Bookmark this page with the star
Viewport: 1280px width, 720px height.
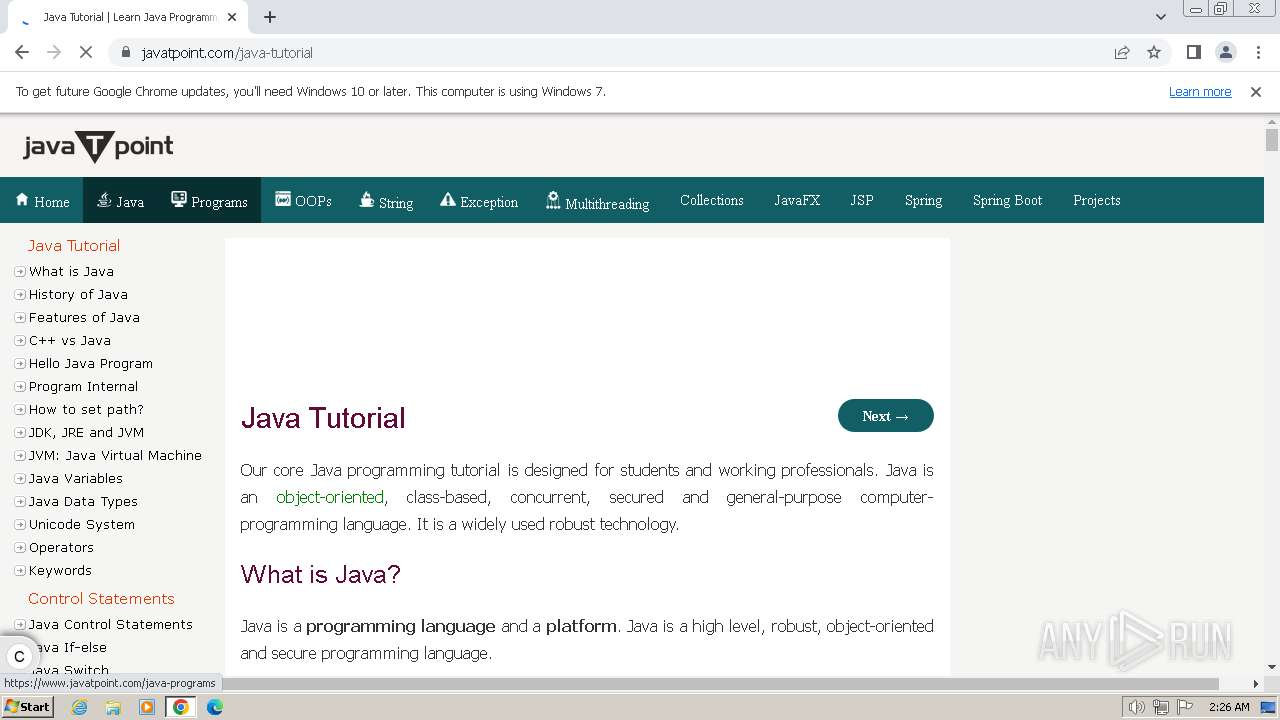click(x=1154, y=52)
